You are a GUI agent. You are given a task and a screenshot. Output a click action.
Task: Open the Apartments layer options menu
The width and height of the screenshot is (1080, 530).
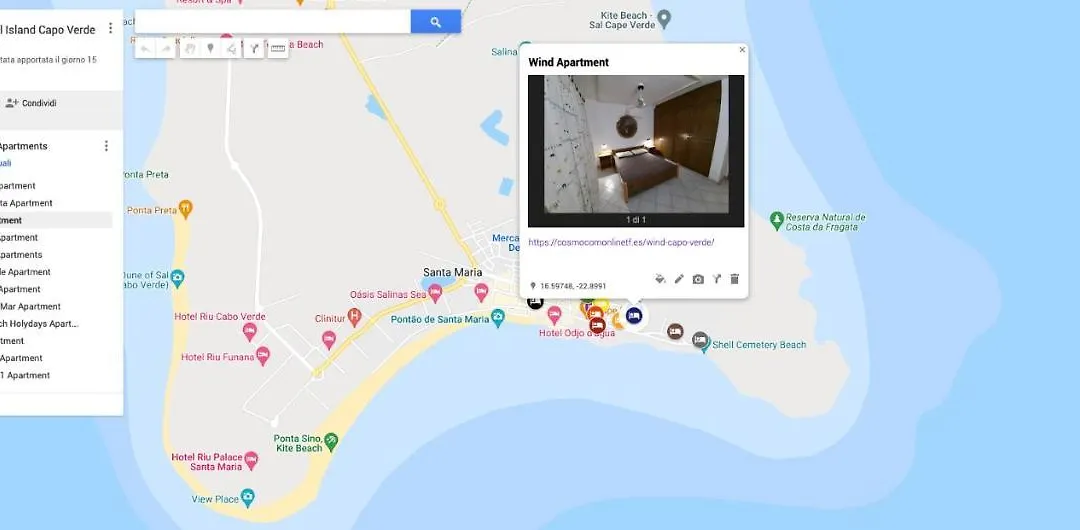click(x=106, y=146)
